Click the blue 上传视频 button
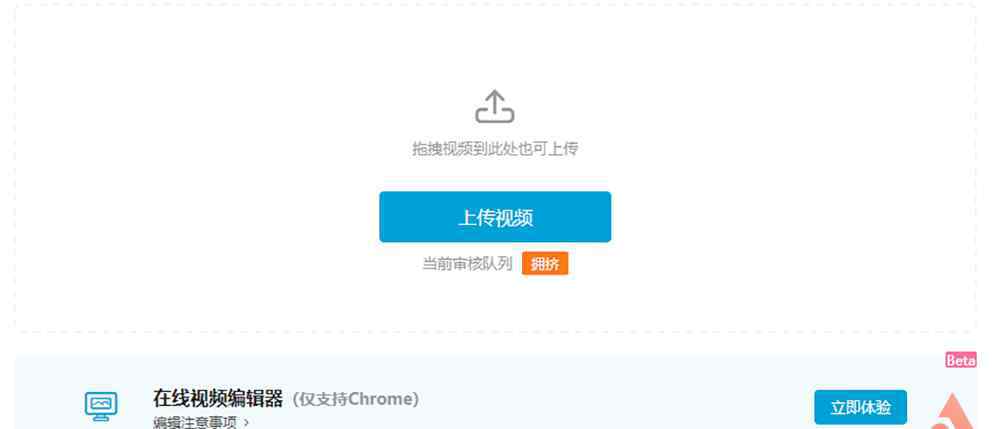The width and height of the screenshot is (1000, 429). pyautogui.click(x=495, y=217)
